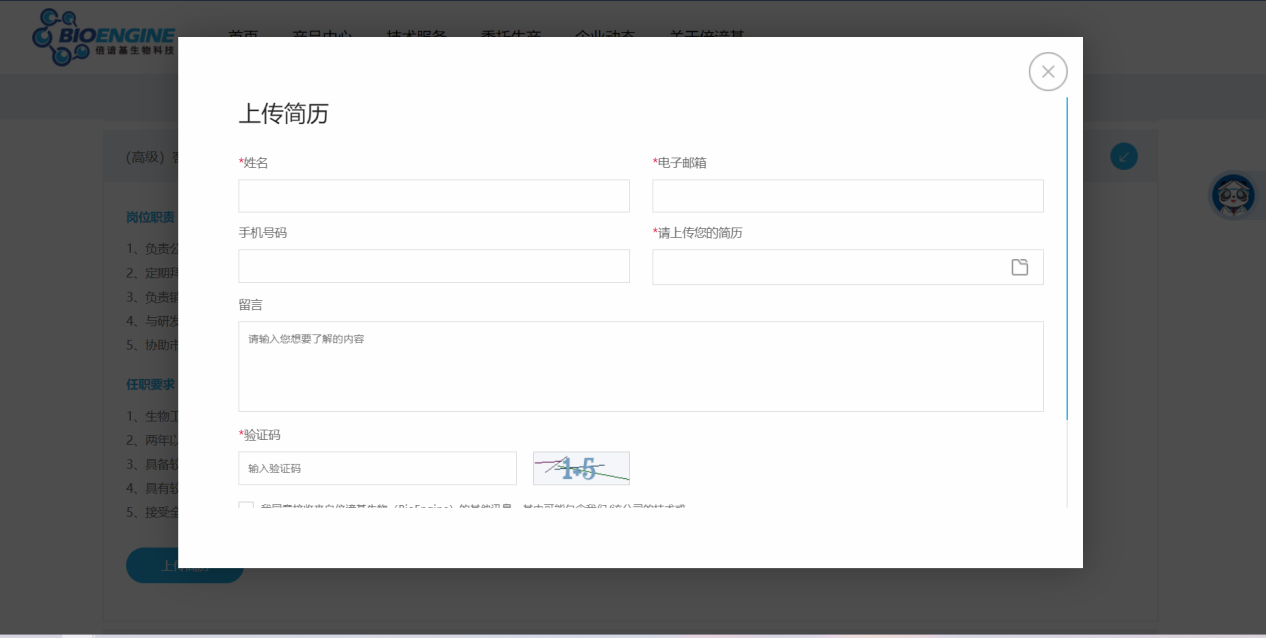
Task: Click the blue collapse arrow on job listing
Action: pyautogui.click(x=1124, y=156)
